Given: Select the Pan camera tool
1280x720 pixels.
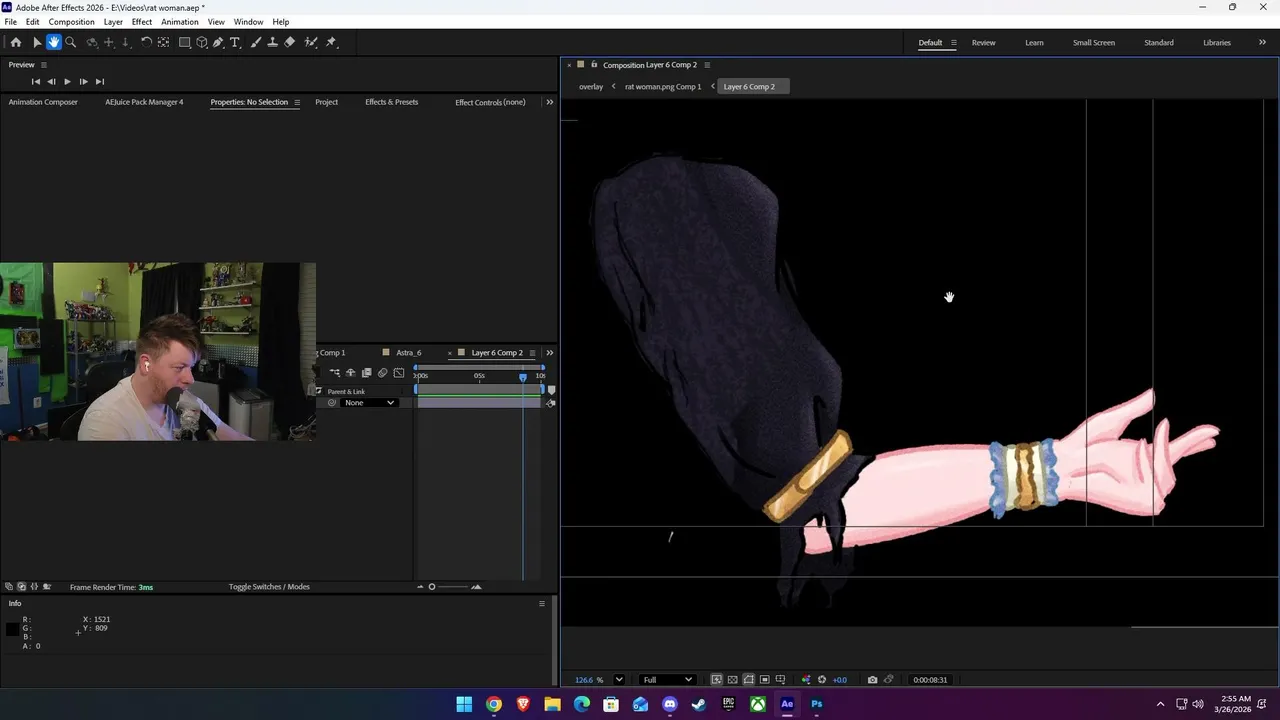Looking at the screenshot, I should click(109, 42).
